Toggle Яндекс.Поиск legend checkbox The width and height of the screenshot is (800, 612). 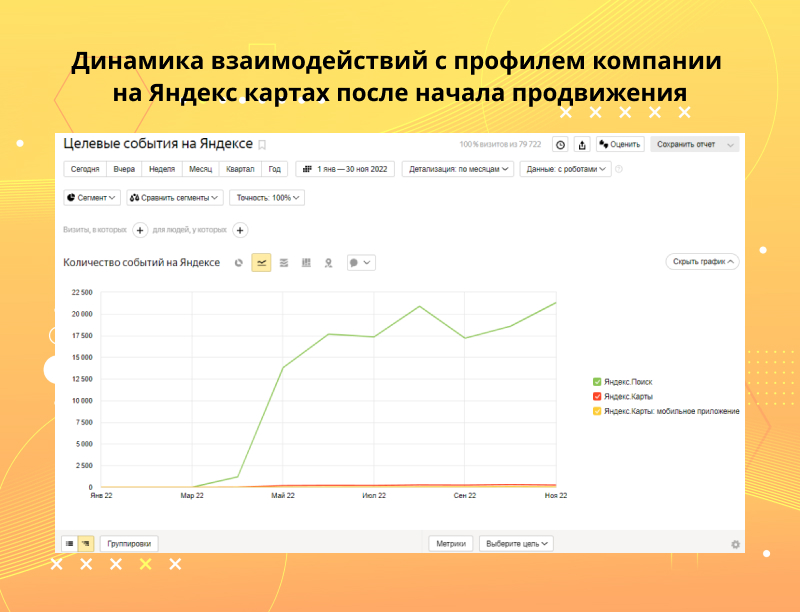[x=597, y=381]
